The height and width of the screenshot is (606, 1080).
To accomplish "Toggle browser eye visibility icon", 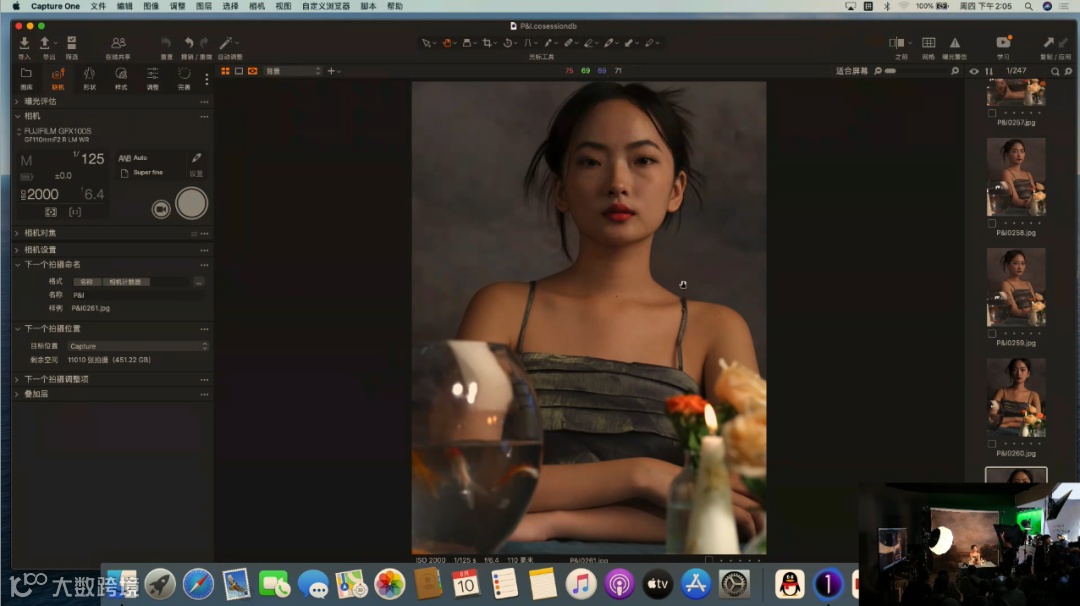I will [x=974, y=71].
